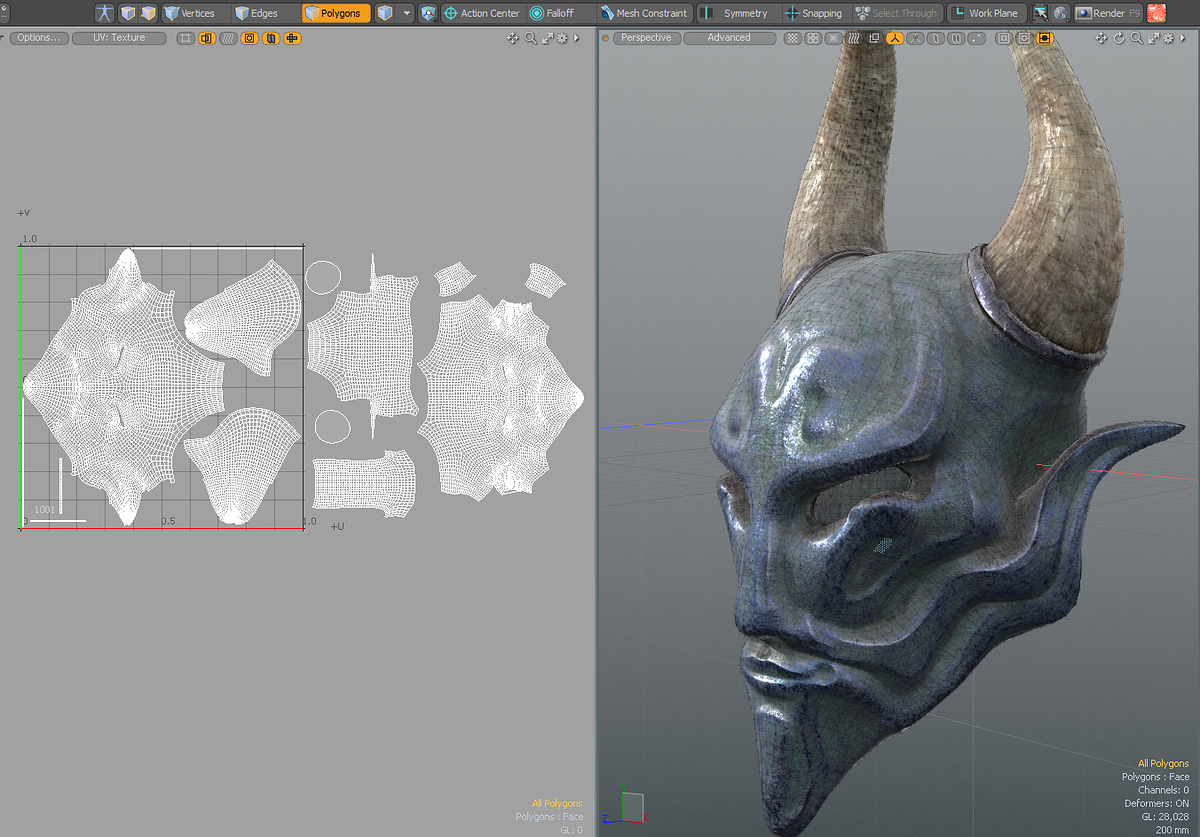The image size is (1200, 837).
Task: Click the red textured square icon
Action: pos(1156,13)
